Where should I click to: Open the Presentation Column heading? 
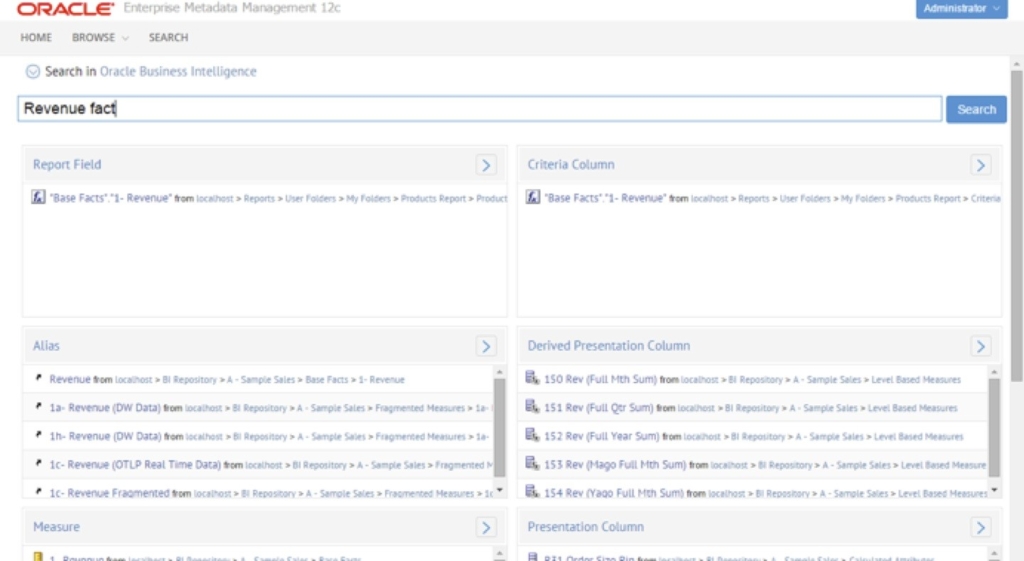pos(585,526)
